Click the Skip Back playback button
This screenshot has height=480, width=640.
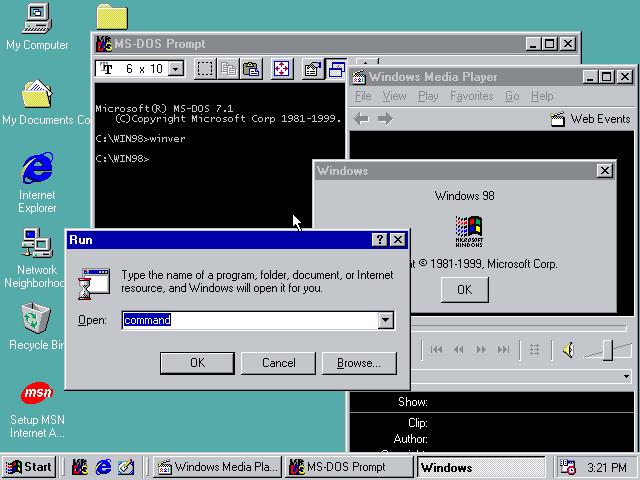coord(436,349)
